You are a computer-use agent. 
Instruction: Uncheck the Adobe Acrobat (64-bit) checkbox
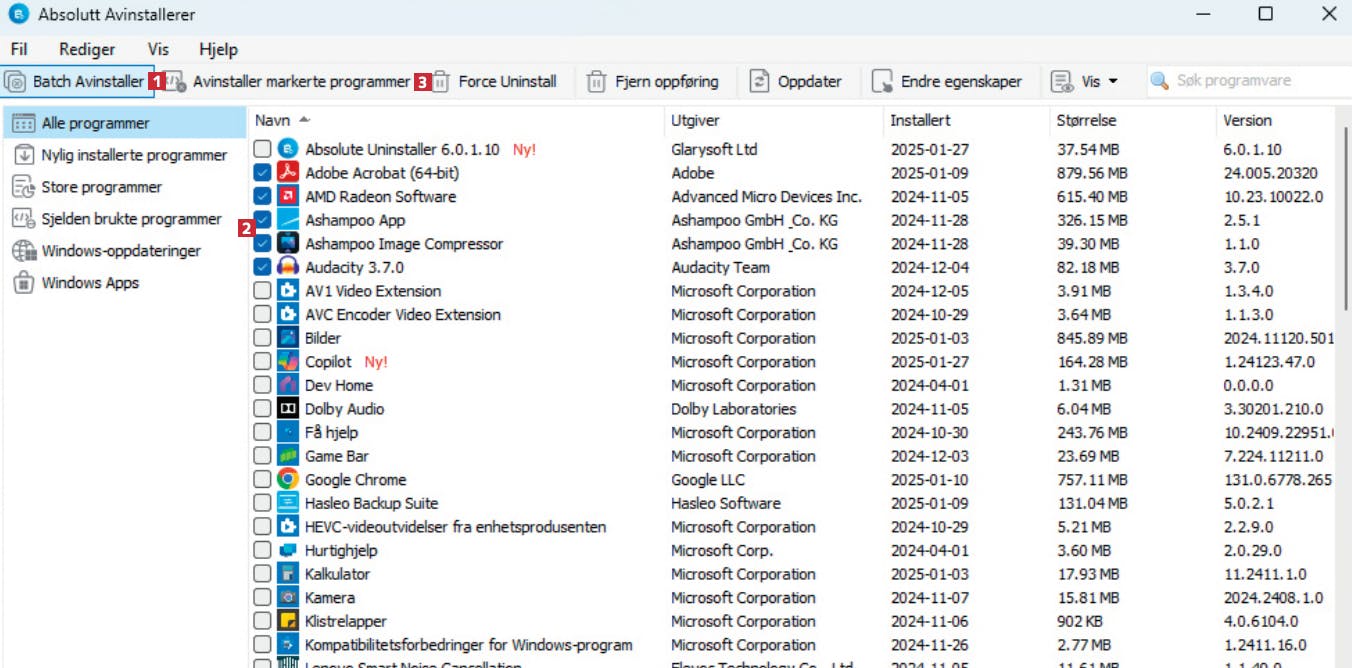pyautogui.click(x=262, y=173)
